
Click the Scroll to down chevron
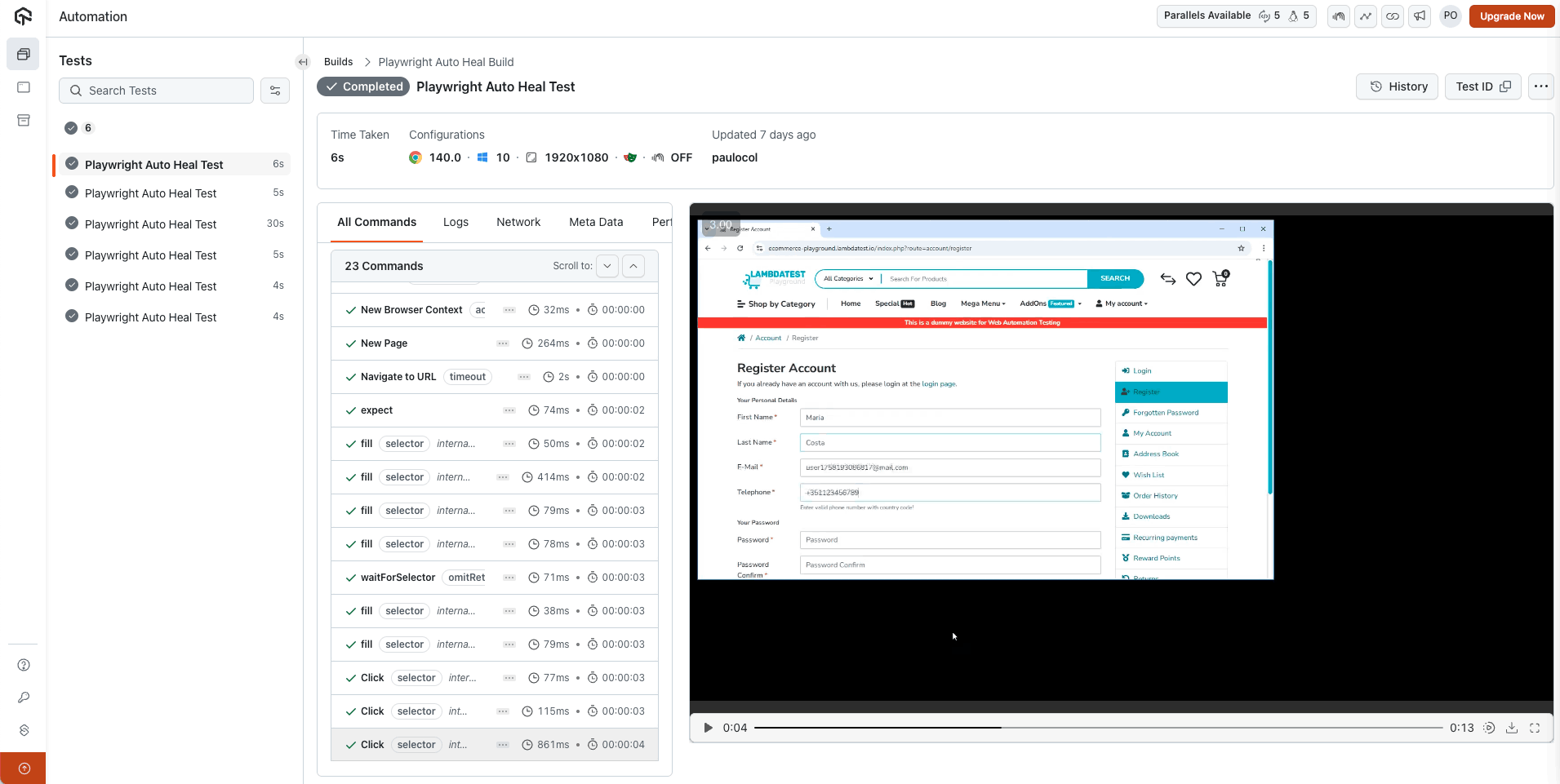coord(607,266)
